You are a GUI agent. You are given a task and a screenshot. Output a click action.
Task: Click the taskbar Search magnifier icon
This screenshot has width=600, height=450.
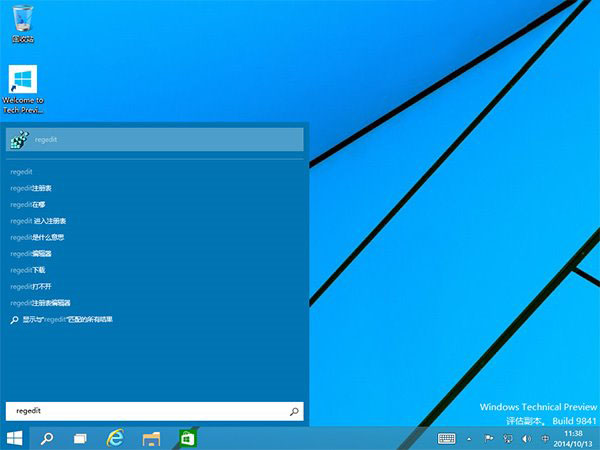47,438
